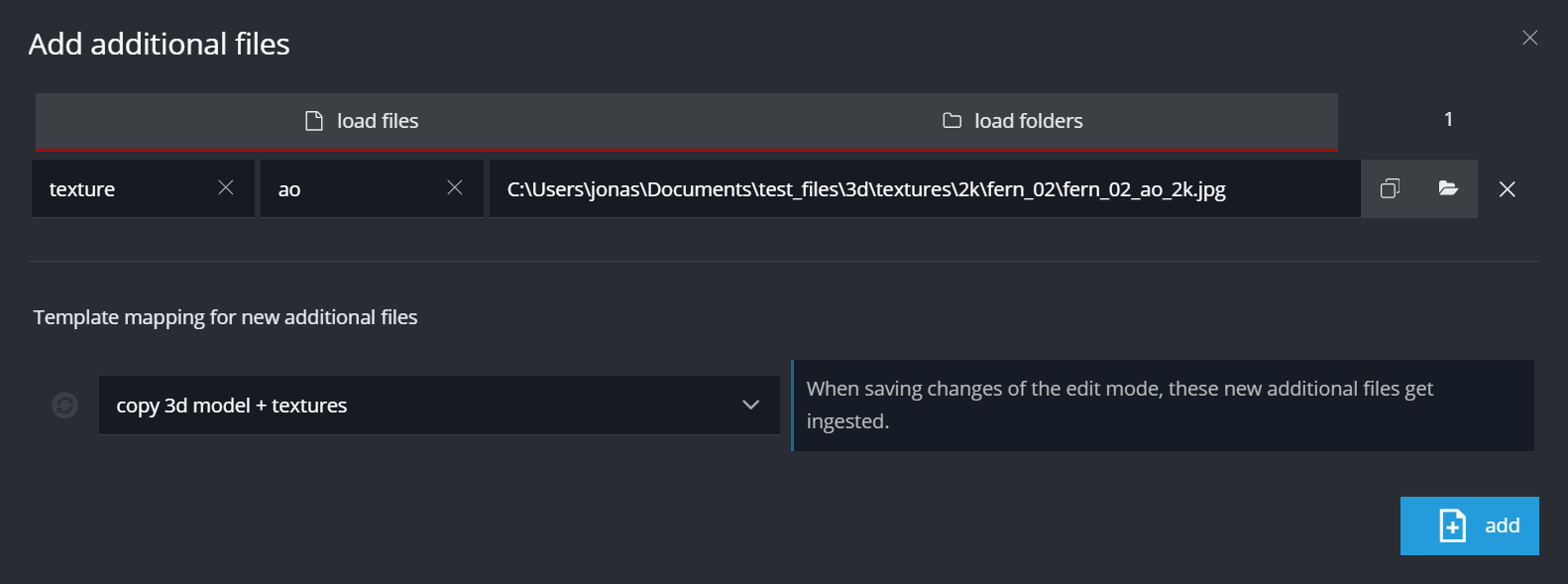Viewport: 1568px width, 584px height.
Task: Close the Add additional files dialog
Action: coord(1529,38)
